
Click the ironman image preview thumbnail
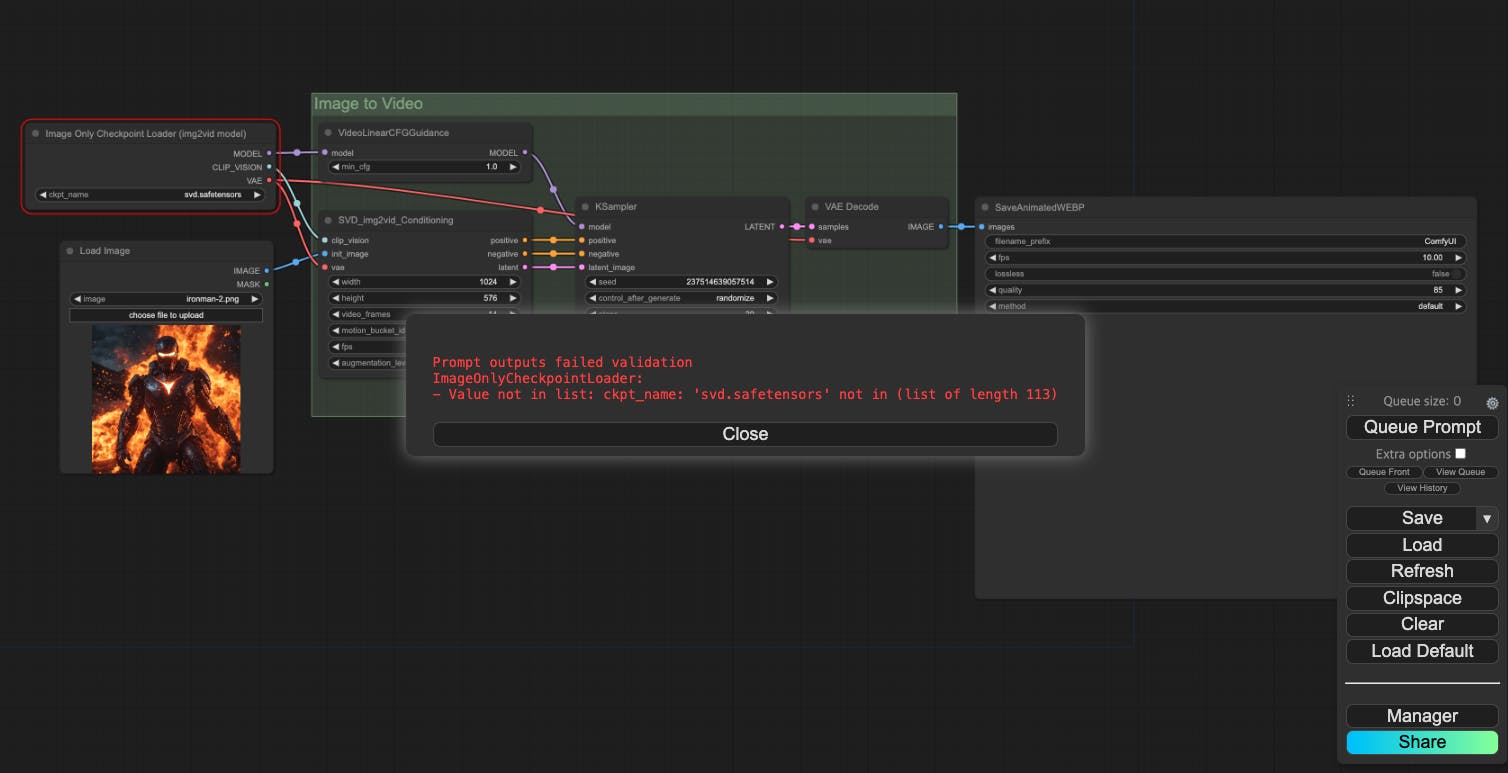click(x=166, y=398)
